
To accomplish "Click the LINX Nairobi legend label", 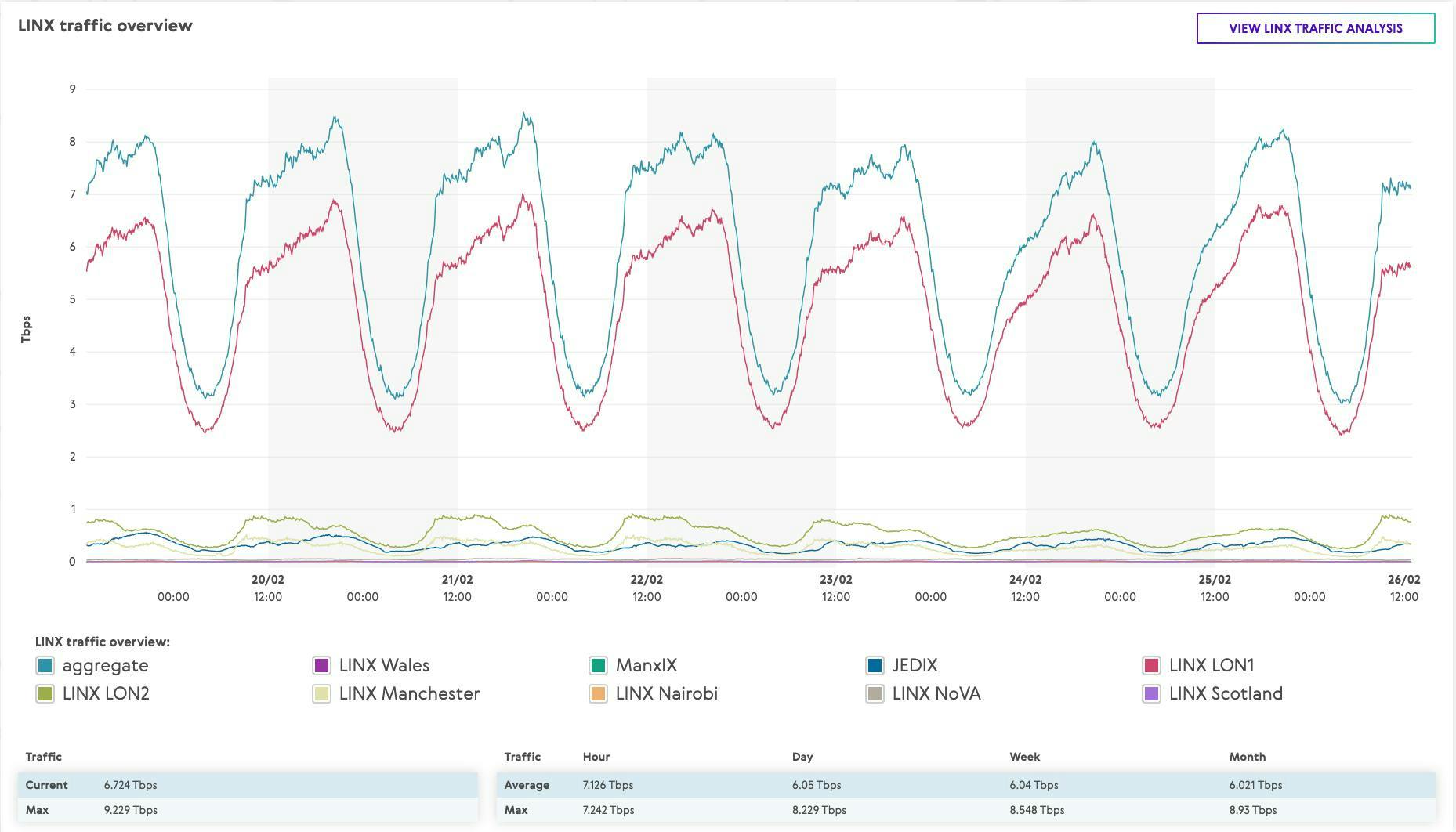I will coord(667,694).
